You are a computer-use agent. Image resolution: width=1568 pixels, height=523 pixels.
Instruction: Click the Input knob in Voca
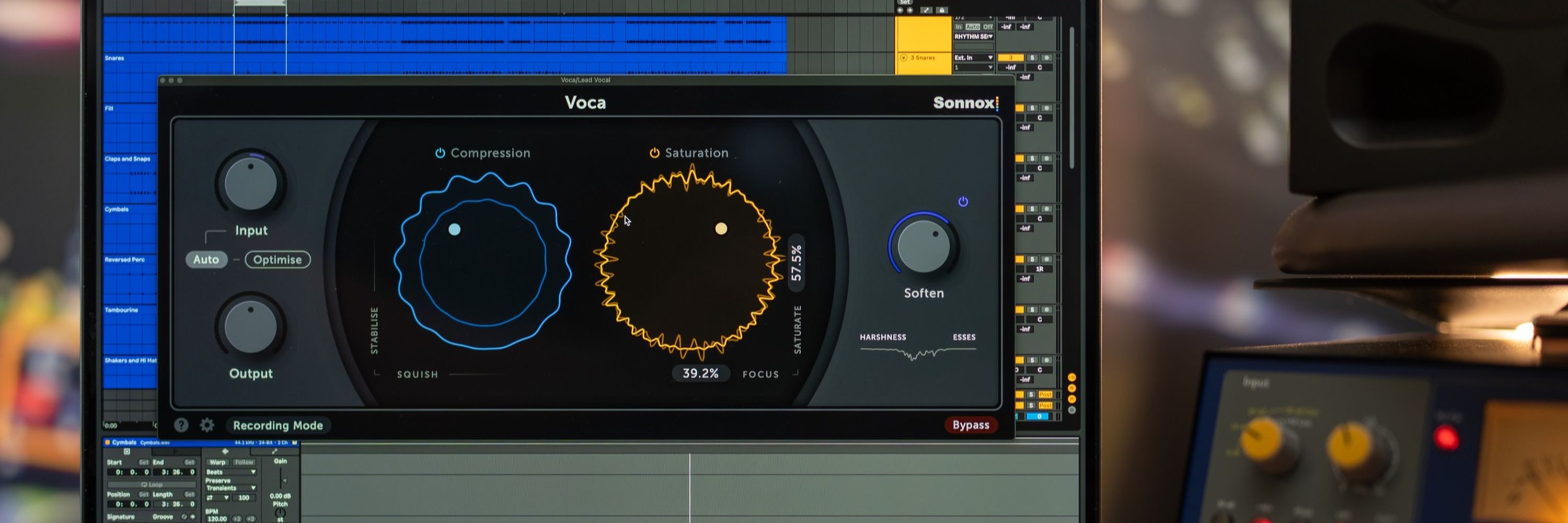(x=251, y=183)
